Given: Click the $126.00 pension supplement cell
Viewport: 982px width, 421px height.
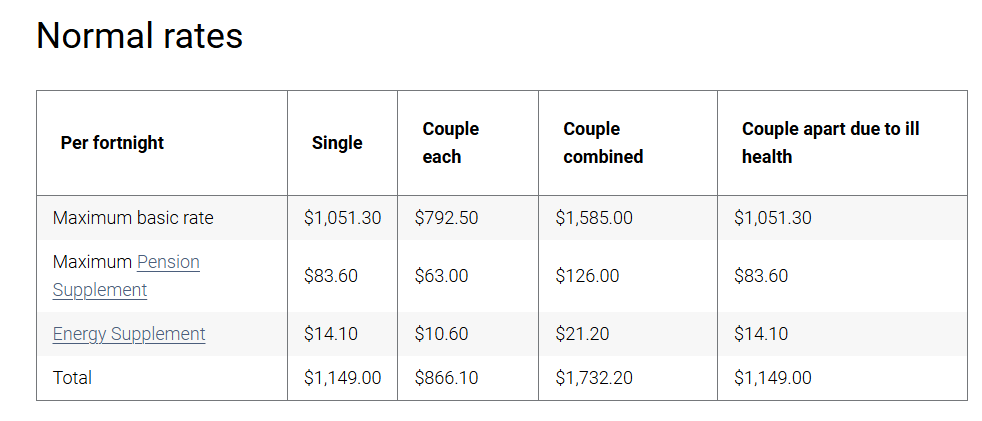Looking at the screenshot, I should pyautogui.click(x=587, y=276).
